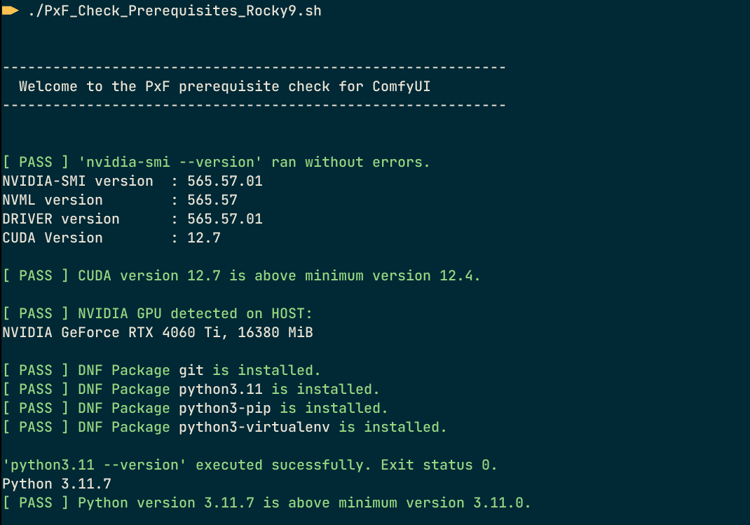Click the DRIVER version line
The height and width of the screenshot is (525, 750).
pyautogui.click(x=132, y=219)
